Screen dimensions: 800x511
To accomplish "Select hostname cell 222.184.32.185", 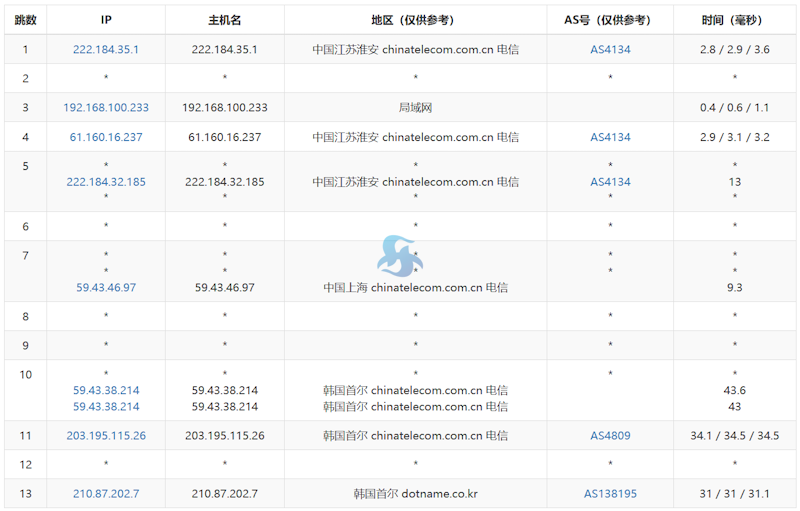I will point(224,182).
